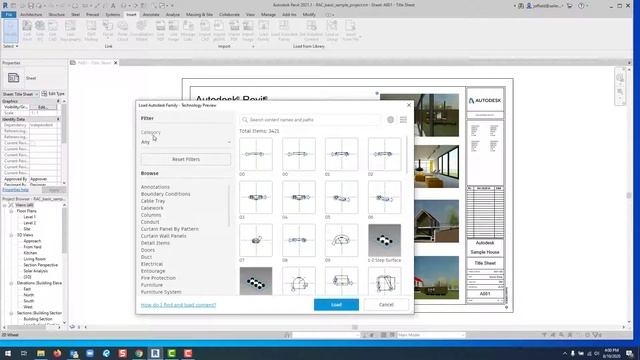Select Living Room in Project Browser
This screenshot has height=360, width=640.
(x=35, y=259)
